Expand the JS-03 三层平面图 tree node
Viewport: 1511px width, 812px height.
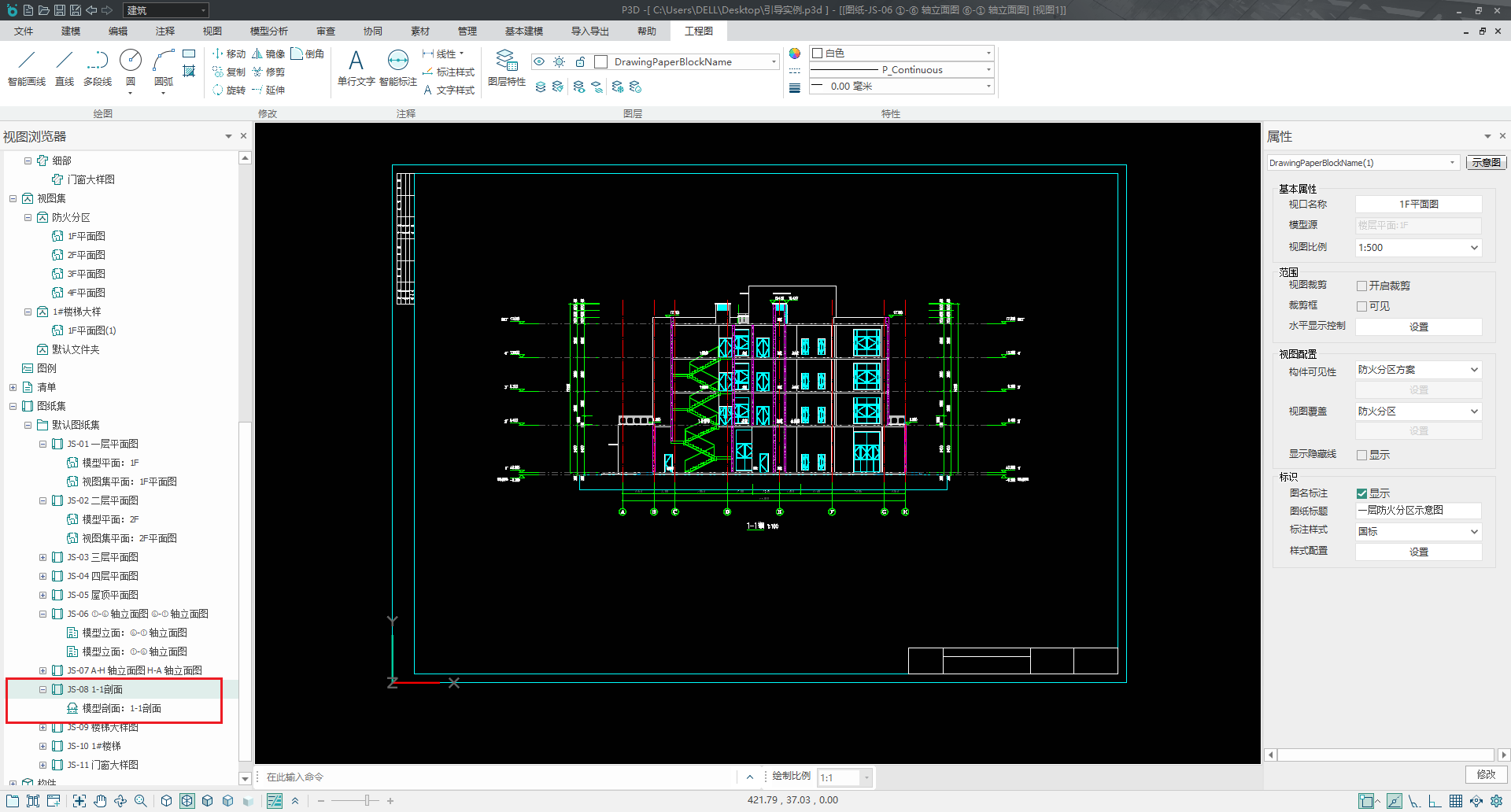click(43, 557)
